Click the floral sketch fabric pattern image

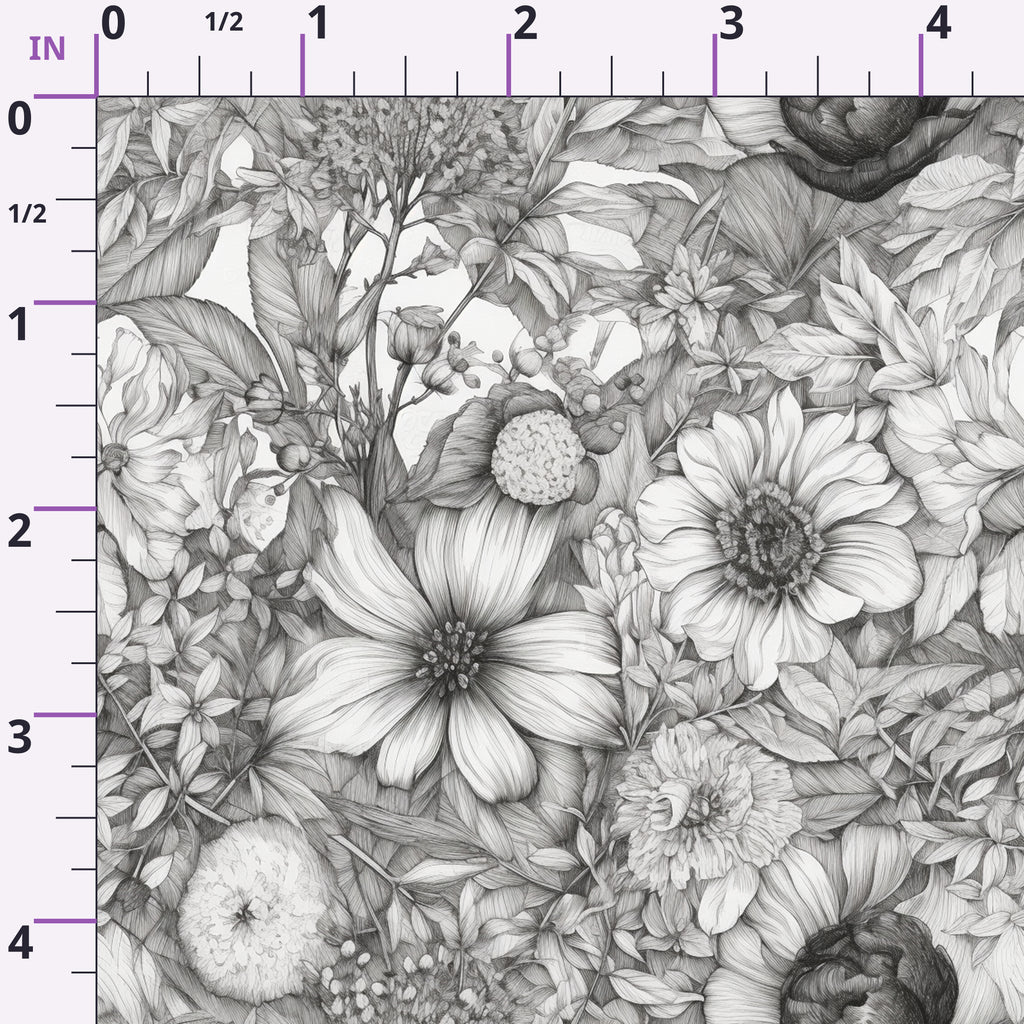click(x=560, y=560)
